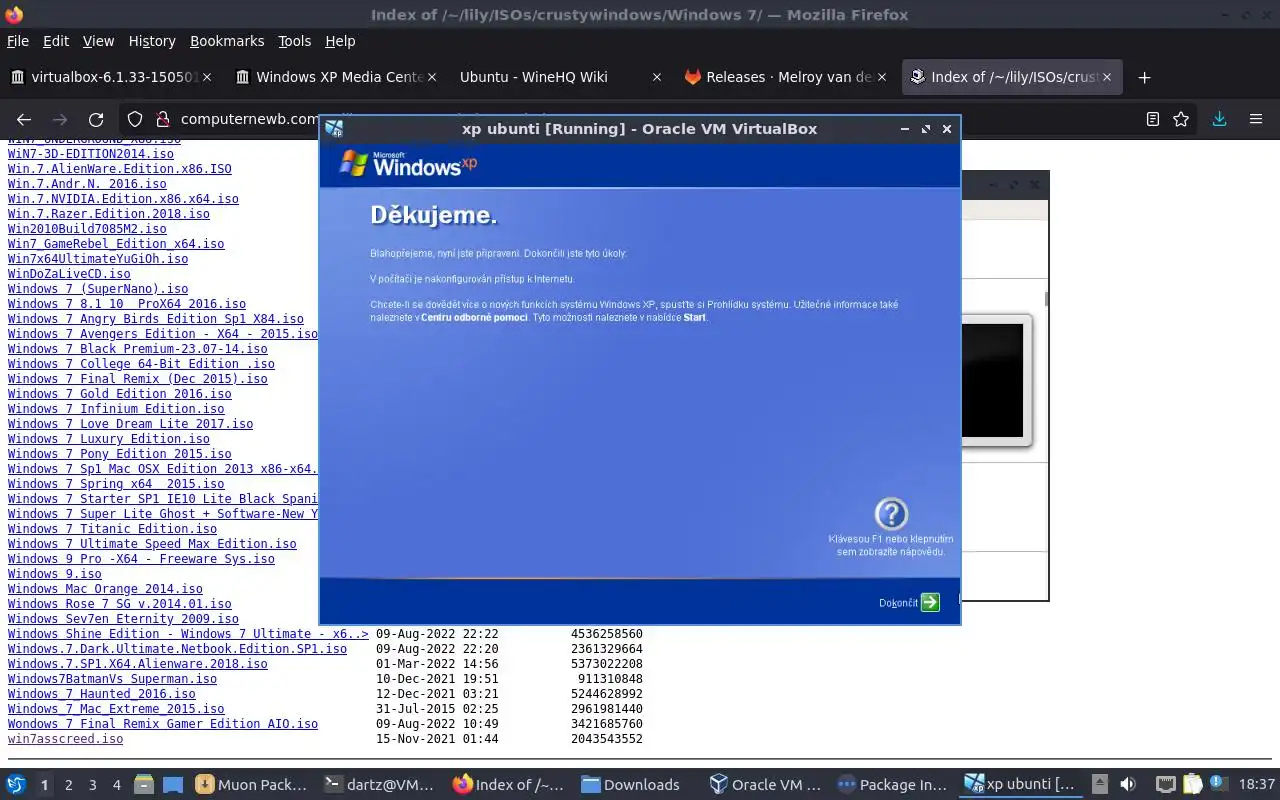
Task: Switch to dartz@VM terminal taskbar window
Action: point(381,785)
